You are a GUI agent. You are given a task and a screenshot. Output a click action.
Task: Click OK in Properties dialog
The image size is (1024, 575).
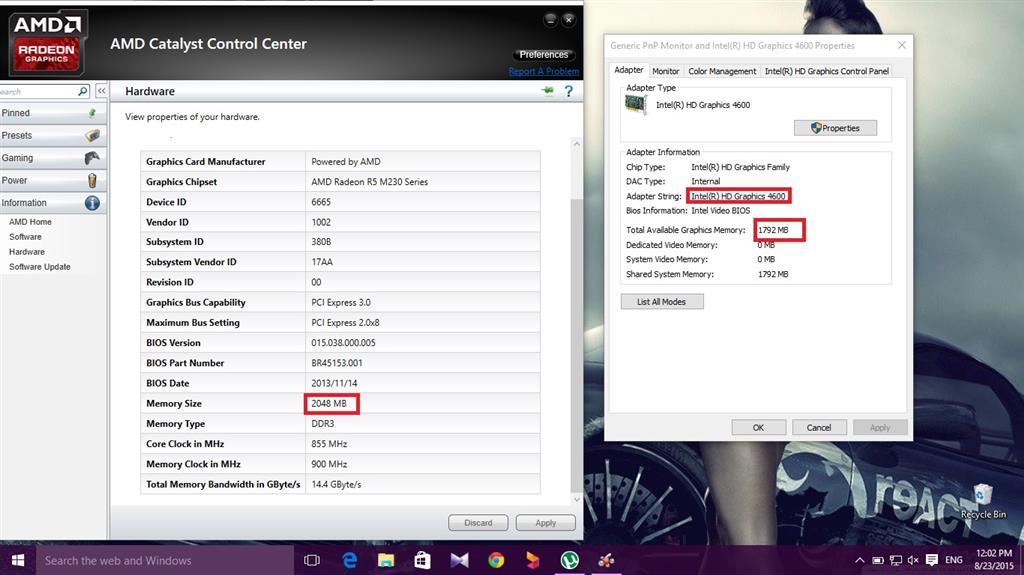(758, 427)
